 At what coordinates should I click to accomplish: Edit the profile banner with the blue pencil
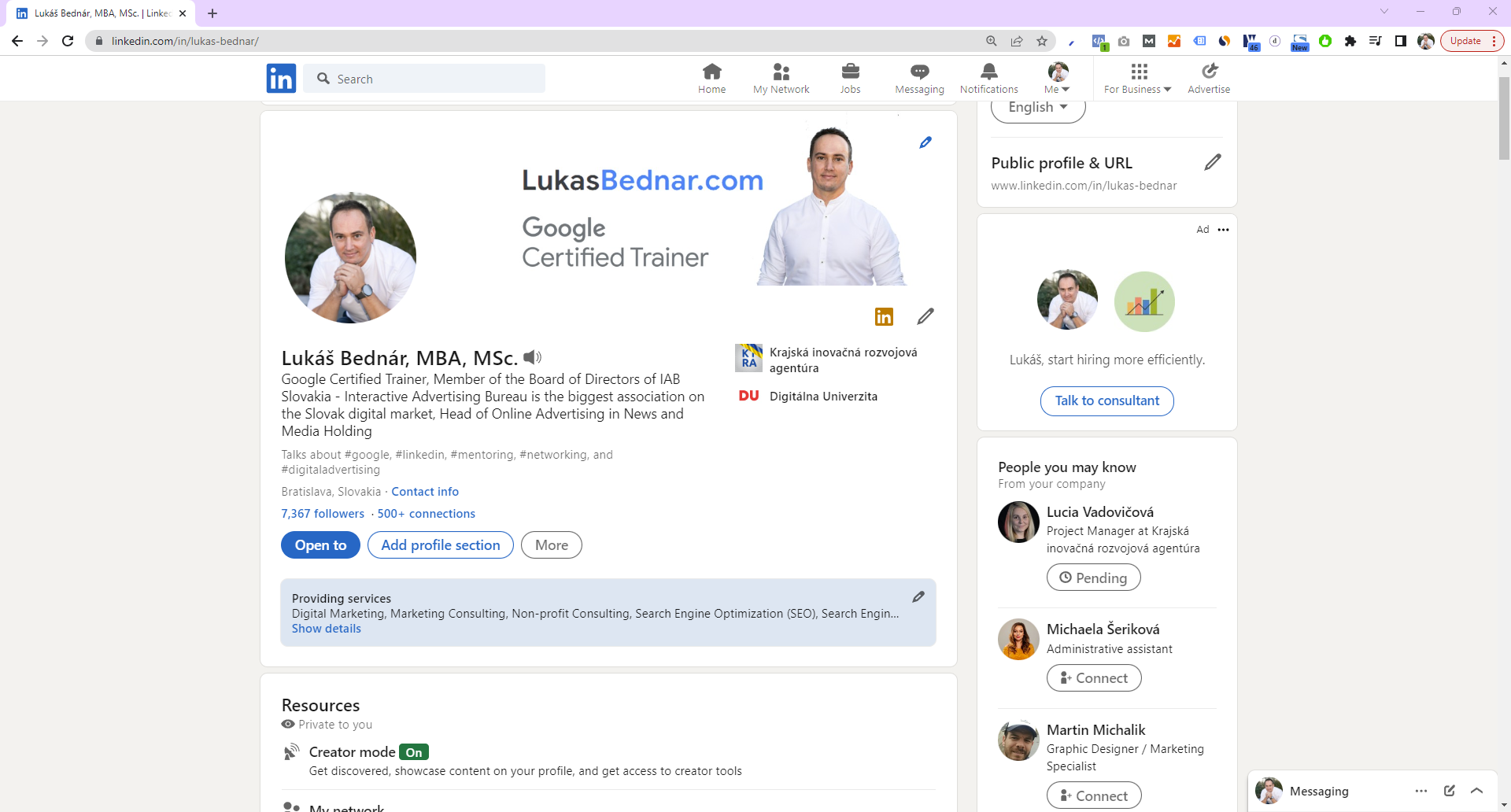click(925, 142)
